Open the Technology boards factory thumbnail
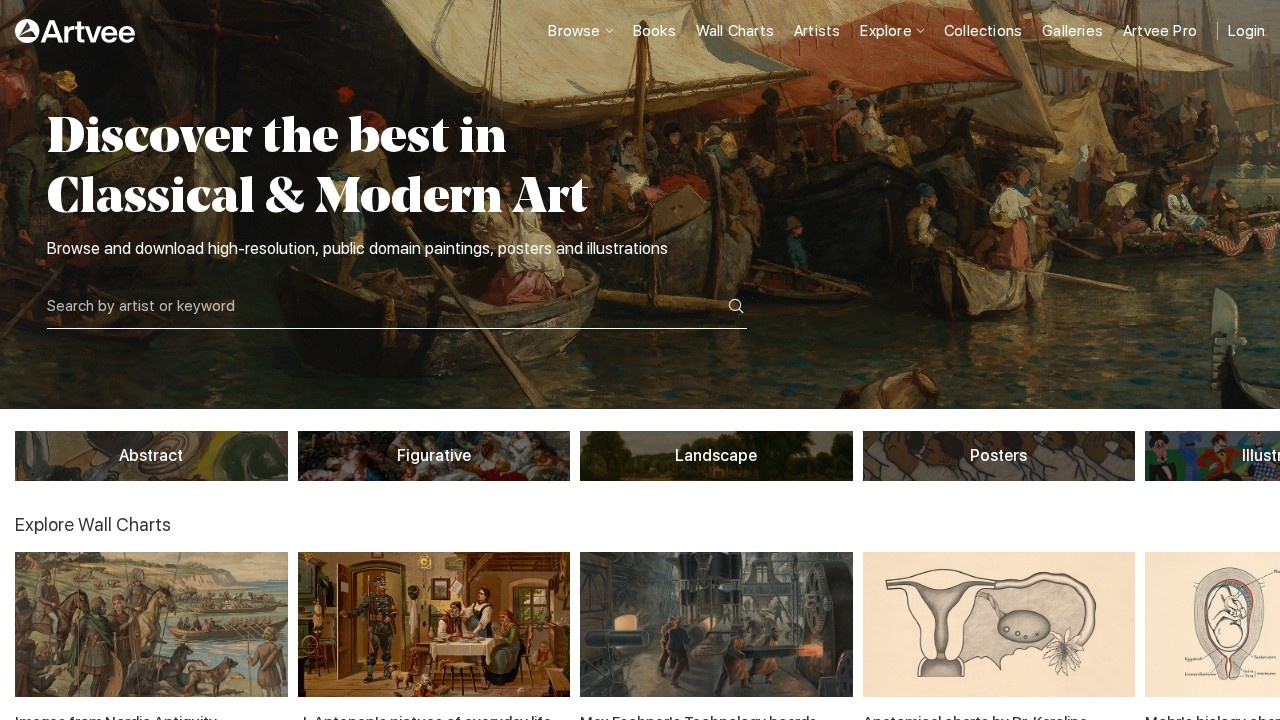The width and height of the screenshot is (1280, 720). 716,624
